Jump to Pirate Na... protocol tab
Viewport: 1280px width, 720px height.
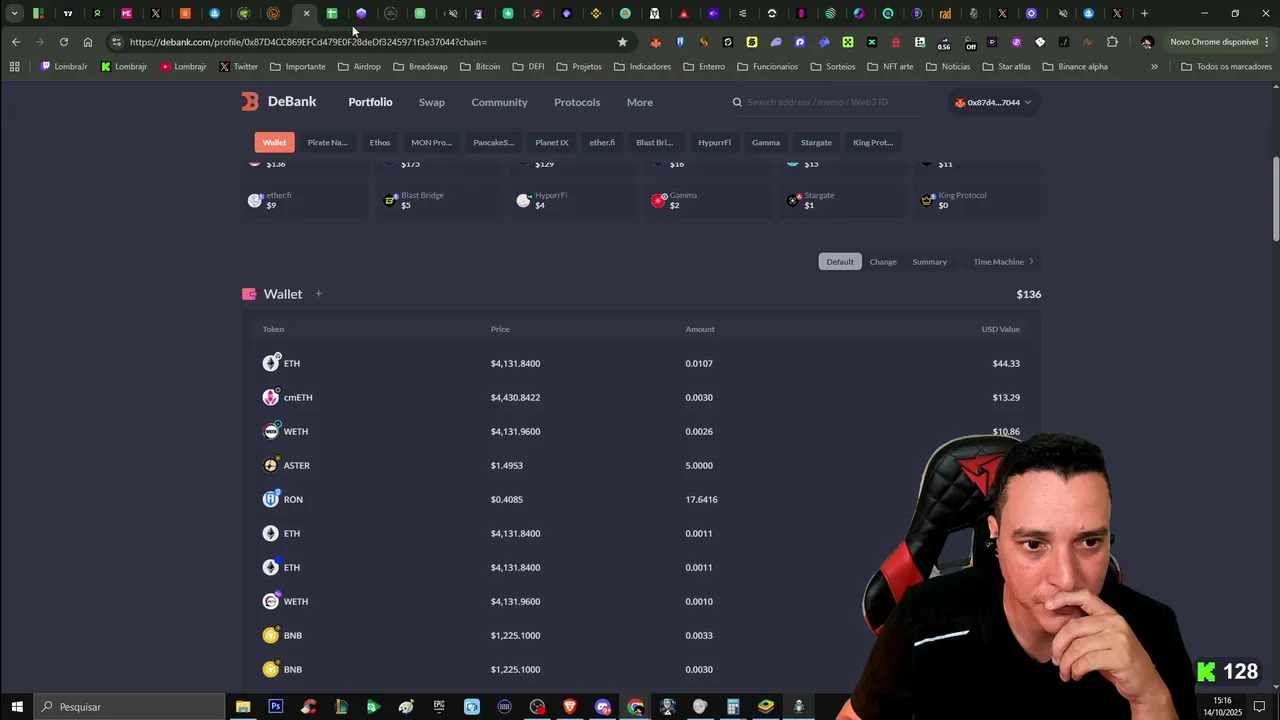pyautogui.click(x=327, y=142)
